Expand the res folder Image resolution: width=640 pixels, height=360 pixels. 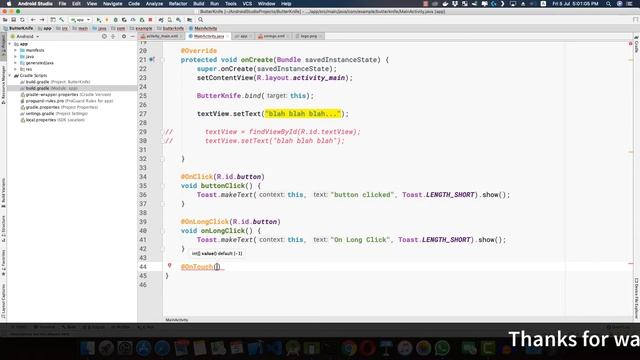tap(16, 69)
